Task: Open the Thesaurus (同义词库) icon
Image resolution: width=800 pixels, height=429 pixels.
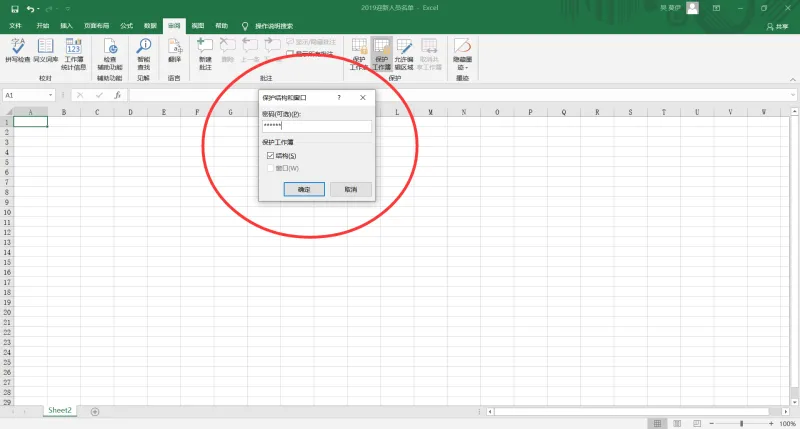Action: point(45,51)
